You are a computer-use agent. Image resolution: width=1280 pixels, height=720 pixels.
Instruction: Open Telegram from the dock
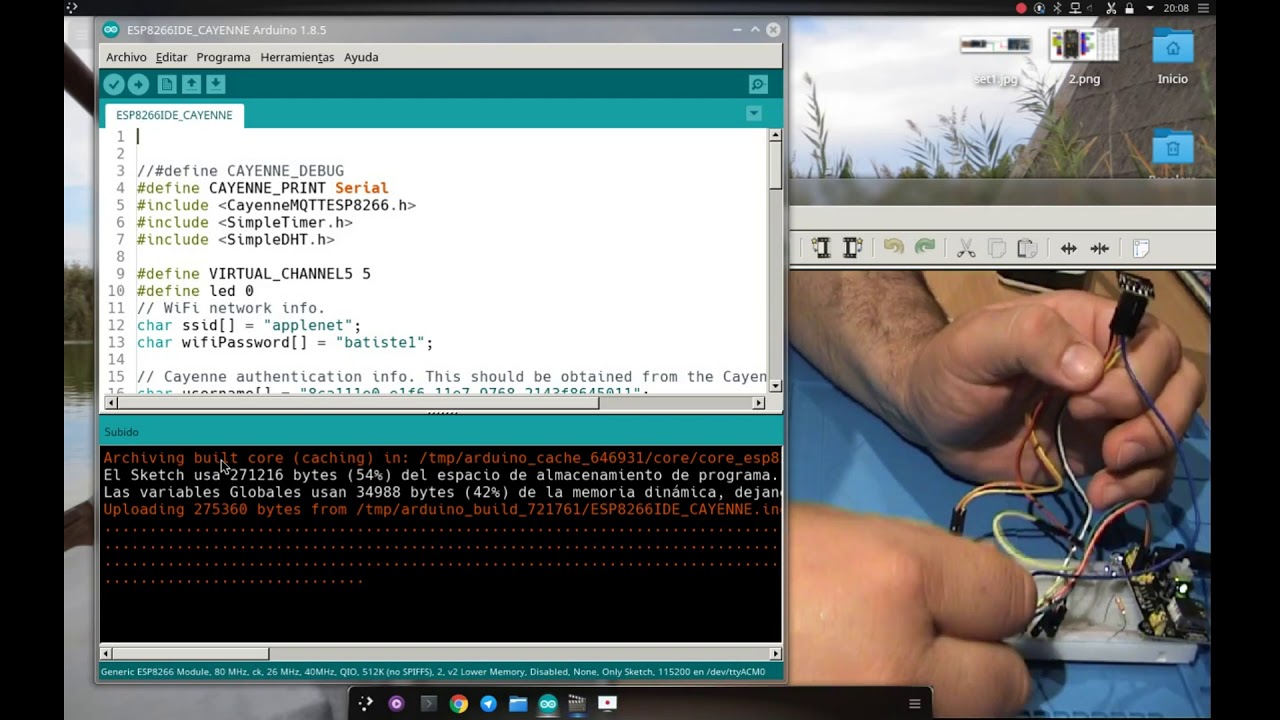pos(488,704)
